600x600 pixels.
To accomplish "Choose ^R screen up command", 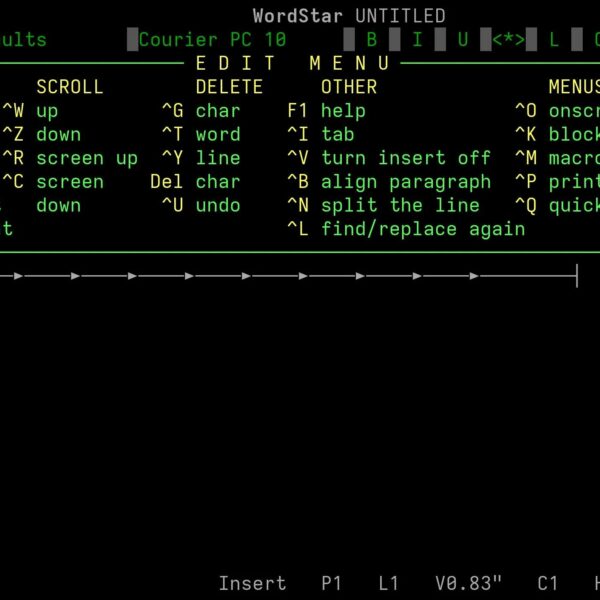I will click(x=70, y=158).
